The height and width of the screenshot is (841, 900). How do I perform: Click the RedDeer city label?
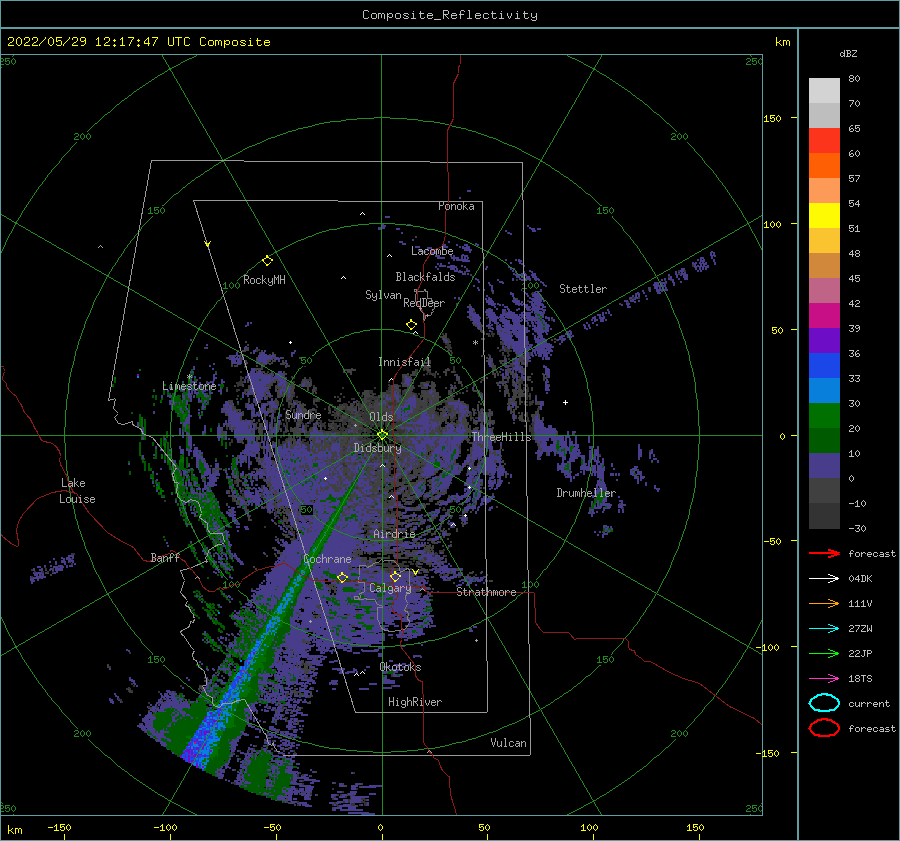pos(424,303)
